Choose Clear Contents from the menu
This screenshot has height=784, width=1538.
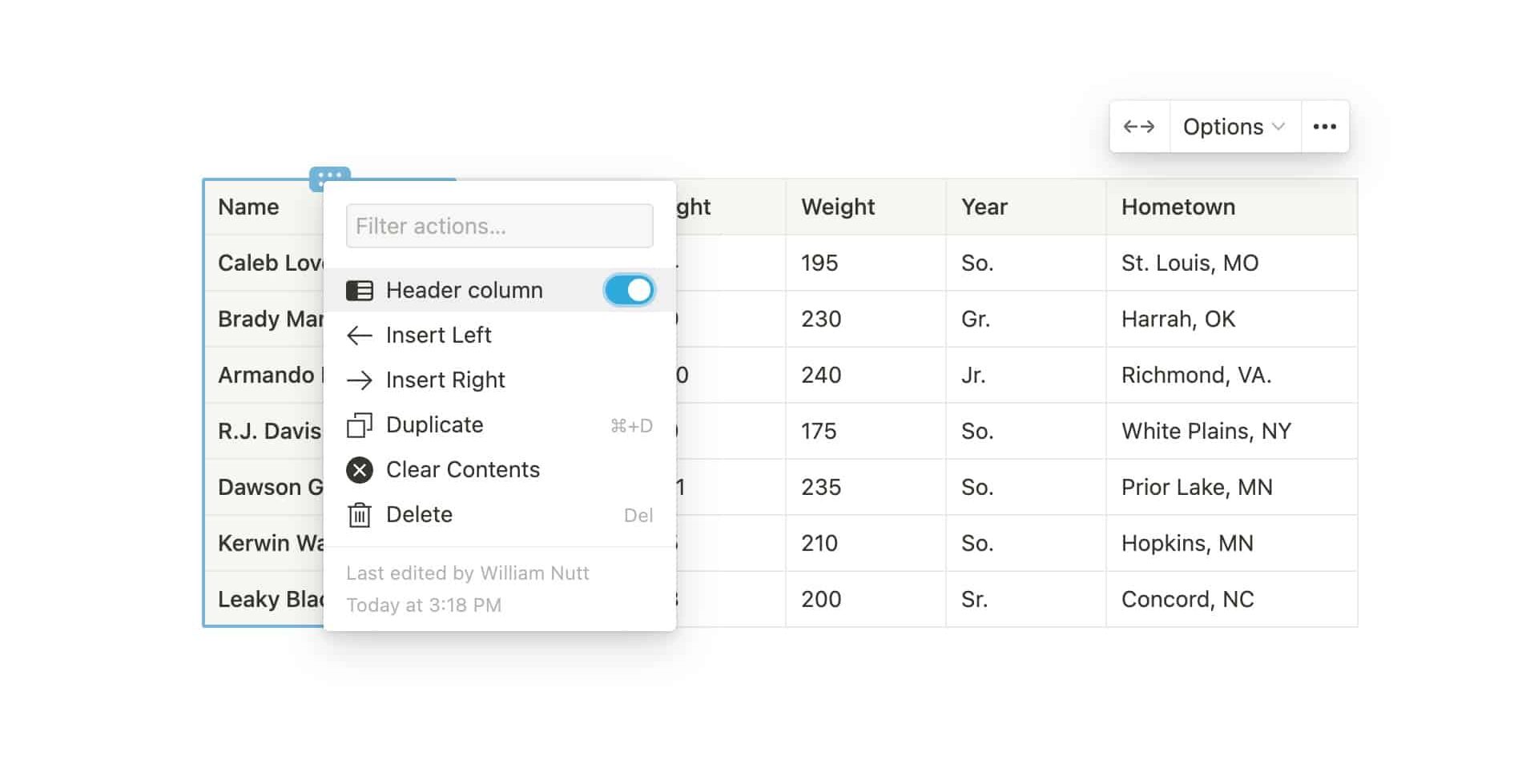[463, 470]
